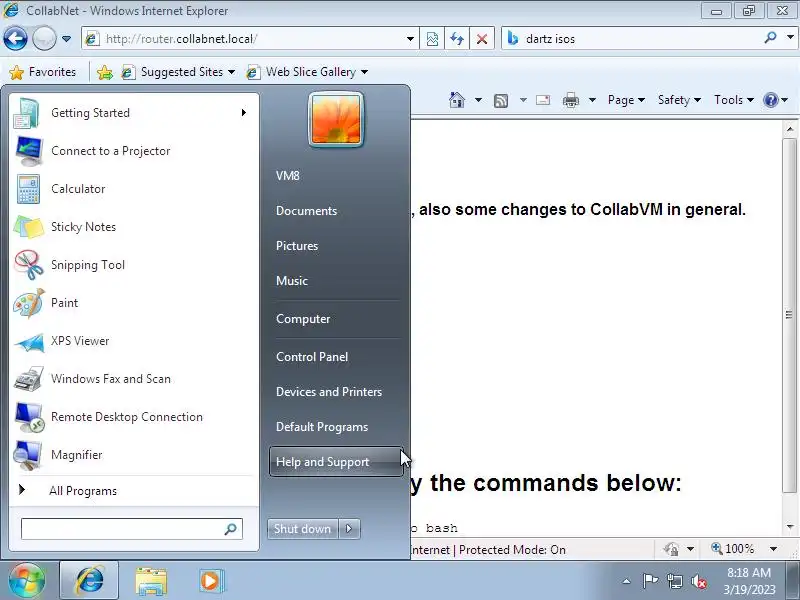Click the muted volume tray icon
Image resolution: width=800 pixels, height=600 pixels.
pyautogui.click(x=699, y=581)
